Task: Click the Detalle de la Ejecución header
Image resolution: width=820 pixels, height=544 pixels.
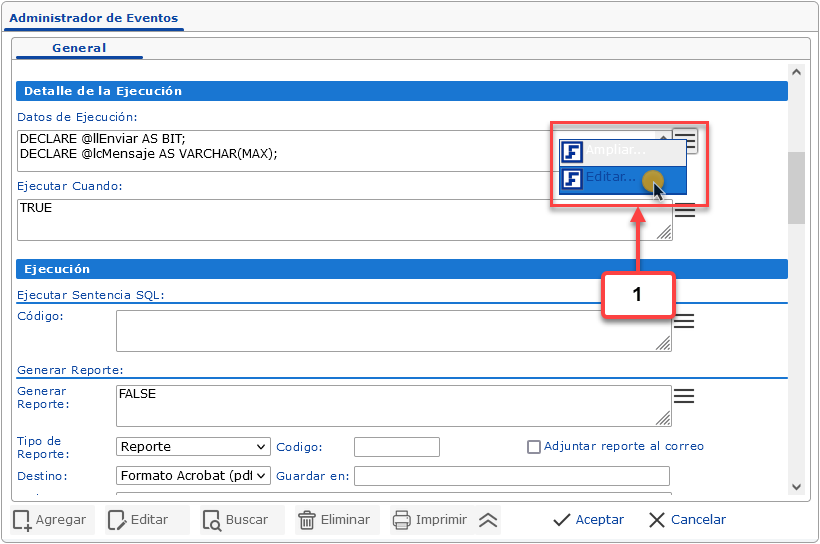Action: point(402,91)
